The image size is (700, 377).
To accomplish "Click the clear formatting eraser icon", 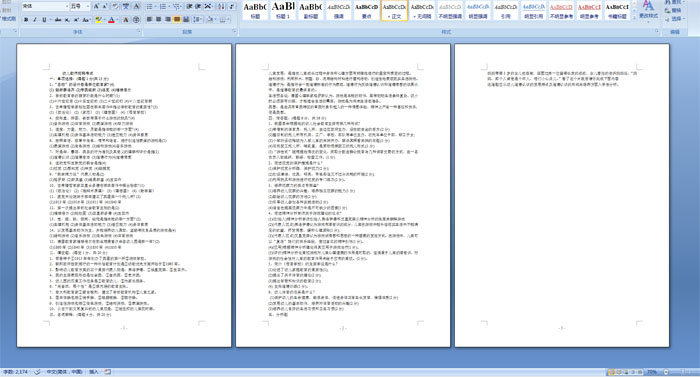I will 116,6.
